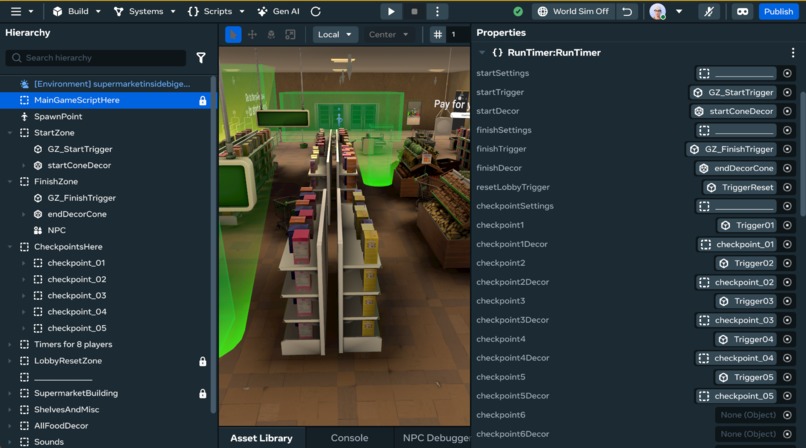The width and height of the screenshot is (806, 448).
Task: Open the NPC Debugger tab
Action: click(436, 438)
